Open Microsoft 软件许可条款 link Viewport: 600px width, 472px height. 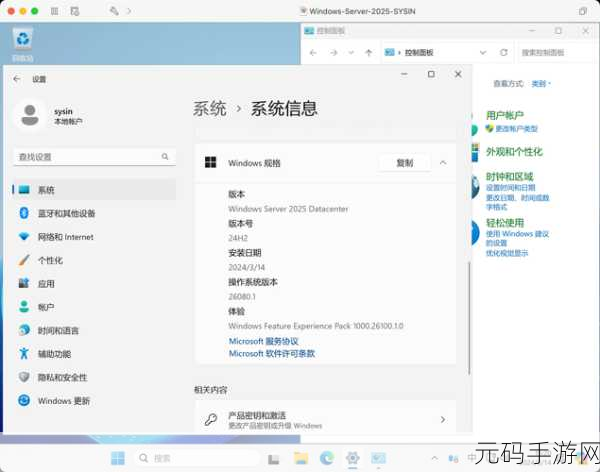pyautogui.click(x=272, y=353)
